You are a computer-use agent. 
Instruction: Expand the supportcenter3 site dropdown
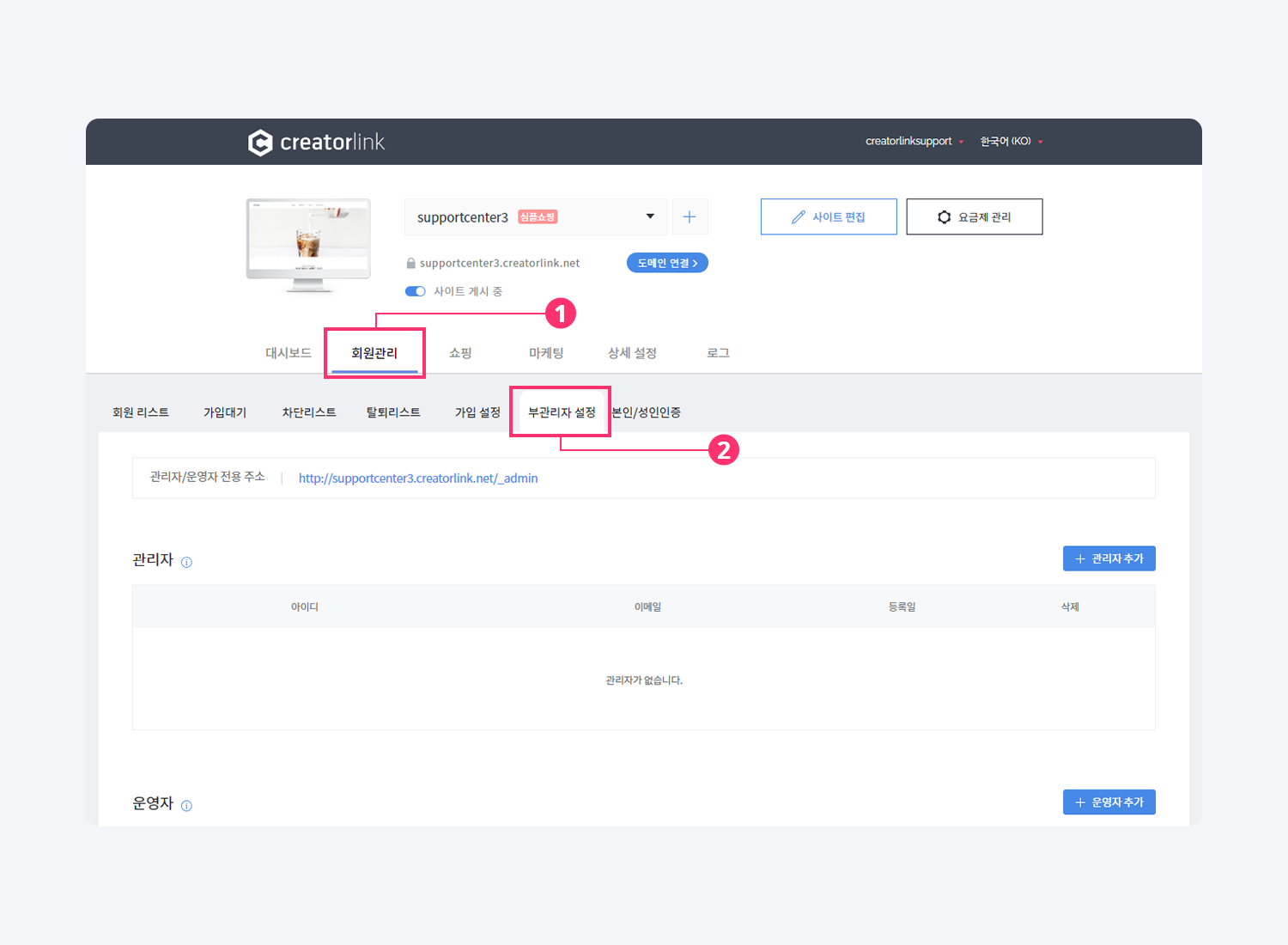[650, 216]
